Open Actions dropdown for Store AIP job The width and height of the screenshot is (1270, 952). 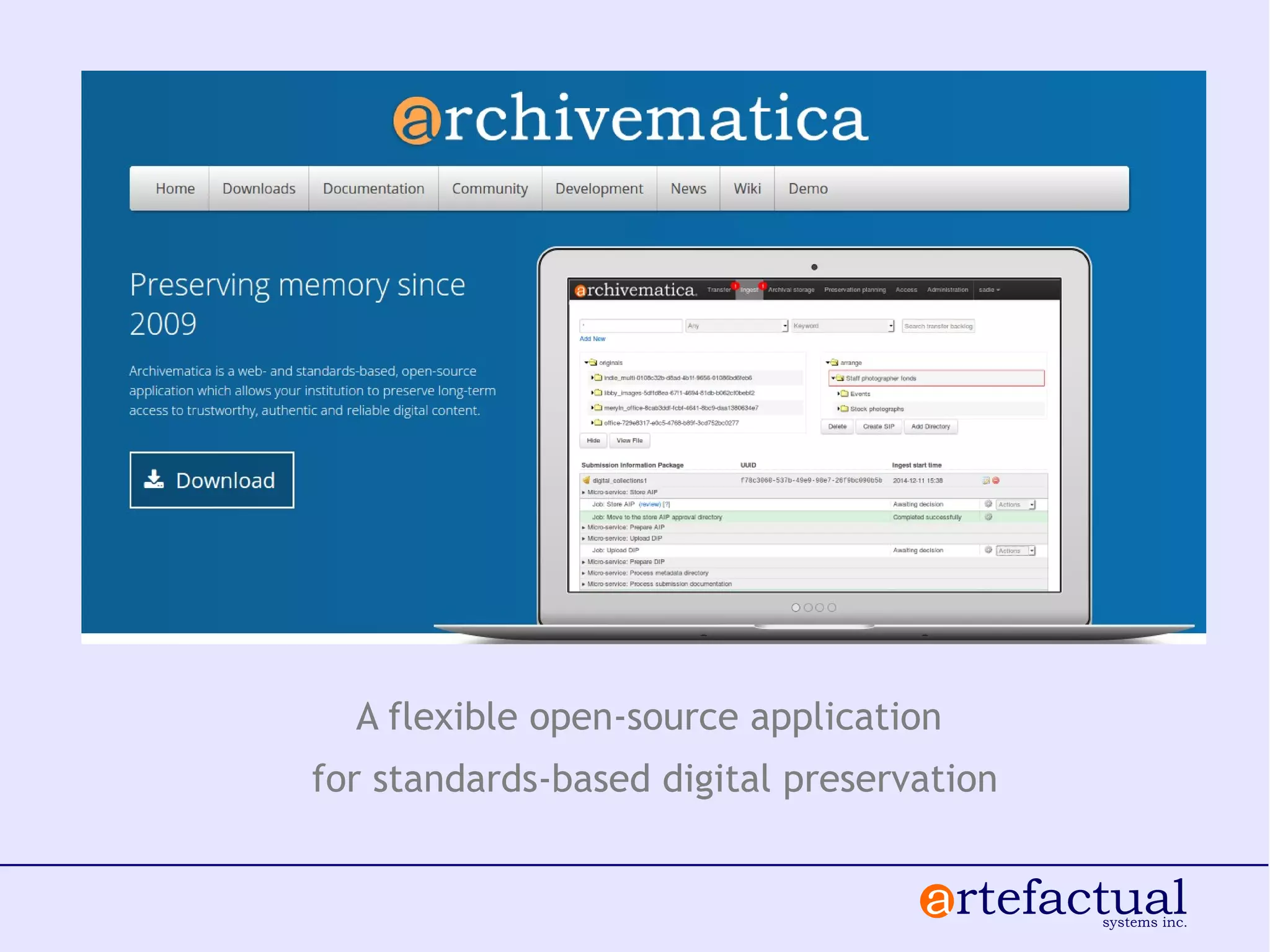pos(1016,504)
